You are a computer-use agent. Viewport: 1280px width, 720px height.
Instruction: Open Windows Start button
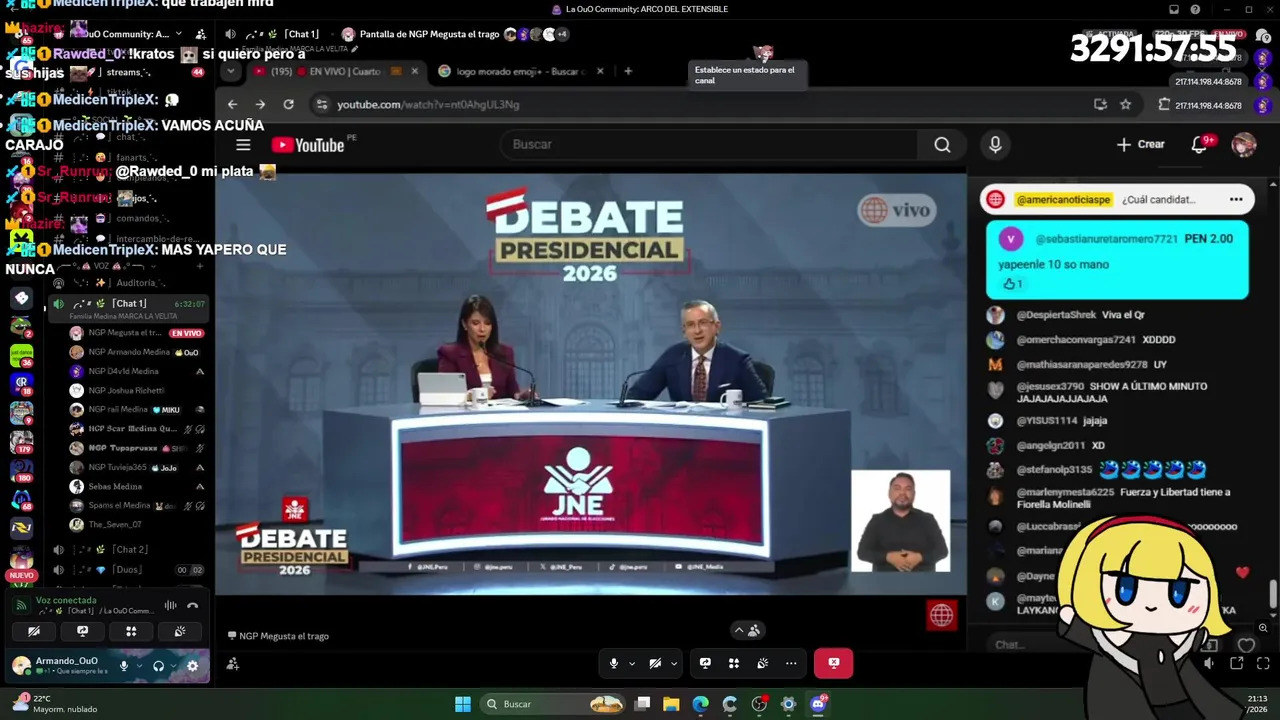(463, 704)
